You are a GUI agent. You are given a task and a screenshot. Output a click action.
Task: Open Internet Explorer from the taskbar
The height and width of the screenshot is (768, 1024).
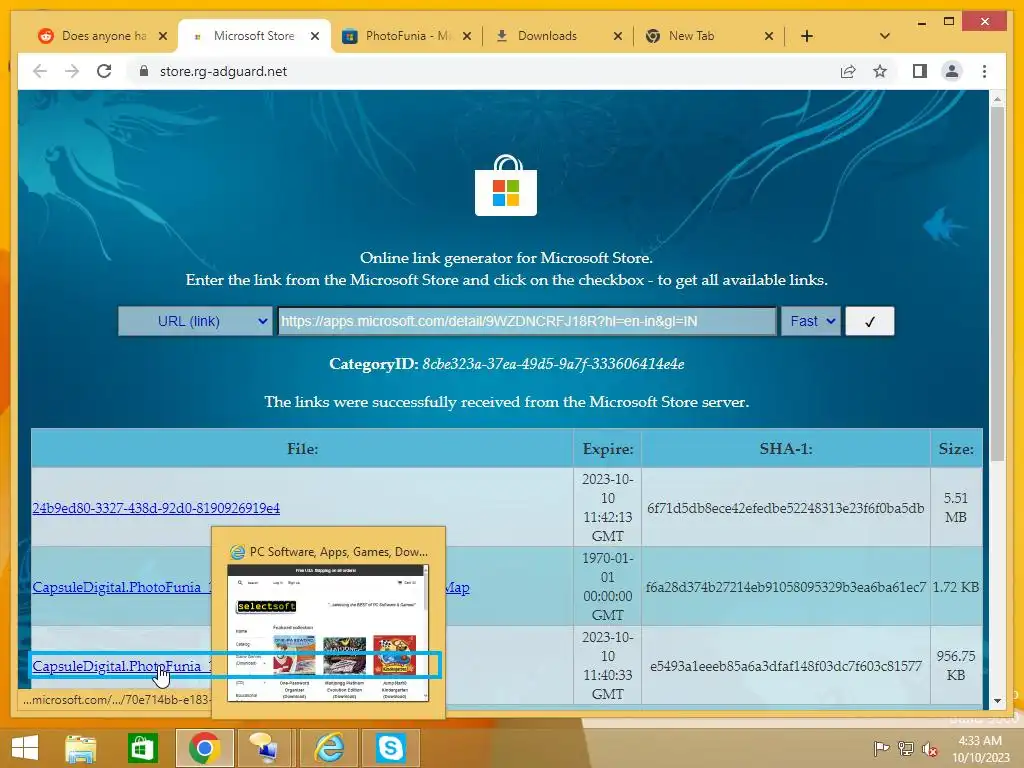point(328,748)
